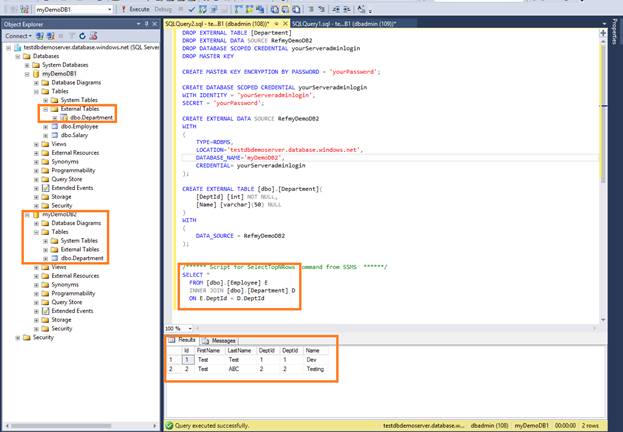Screen dimensions: 623x432
Task: Open the Messages tab in results pane
Action: point(223,341)
